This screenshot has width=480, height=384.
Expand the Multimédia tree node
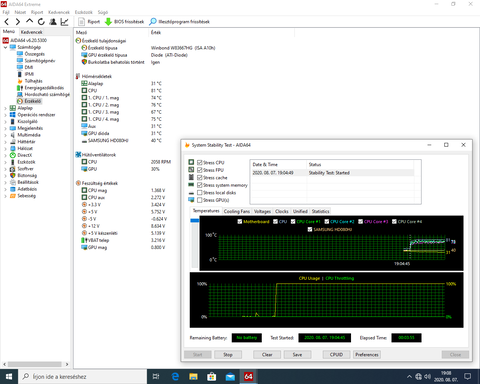point(5,135)
